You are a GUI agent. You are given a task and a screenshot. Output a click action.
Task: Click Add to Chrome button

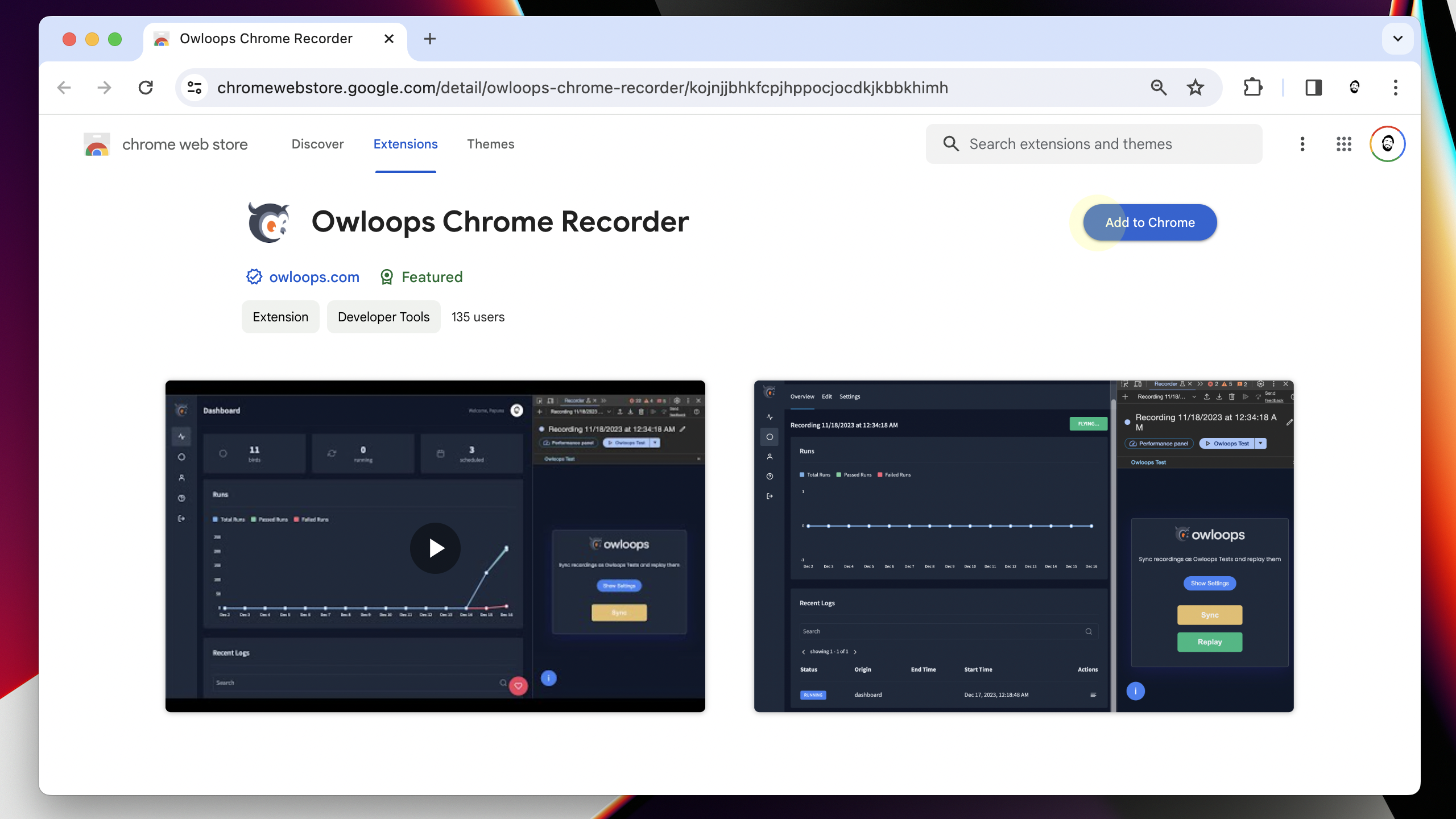click(1149, 222)
